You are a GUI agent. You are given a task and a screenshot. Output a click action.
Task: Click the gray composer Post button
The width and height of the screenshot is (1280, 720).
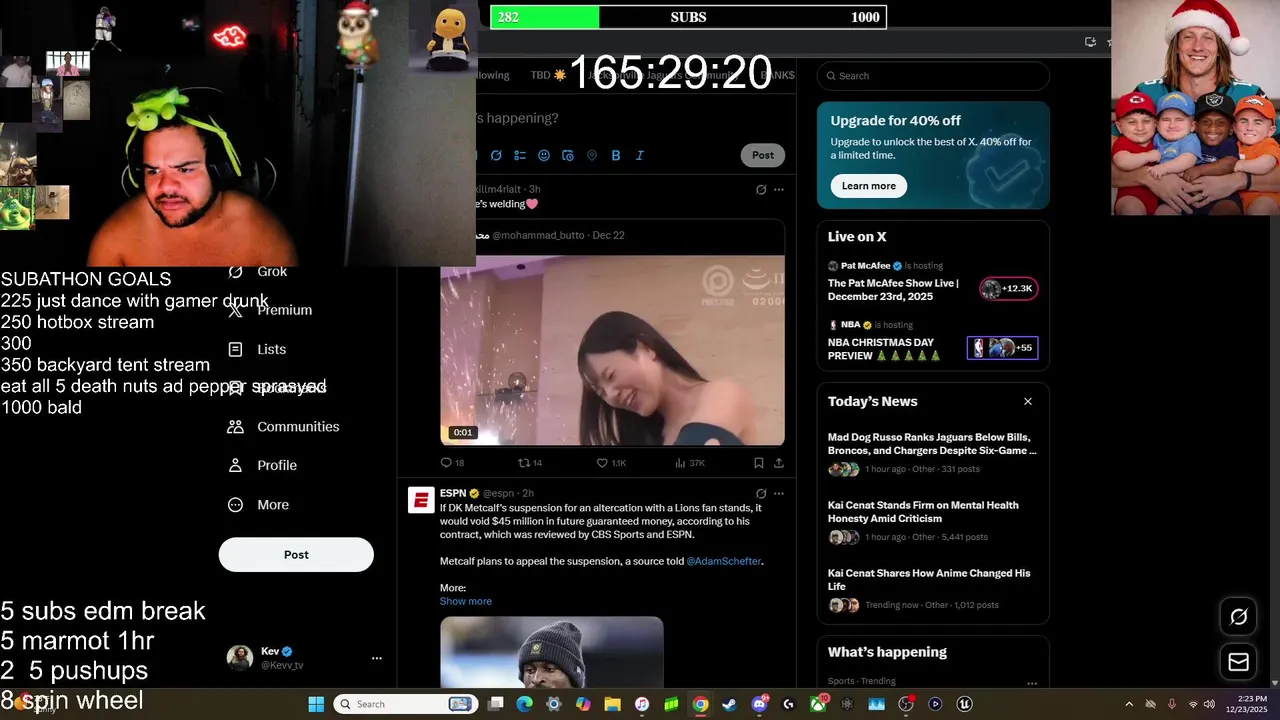click(763, 155)
